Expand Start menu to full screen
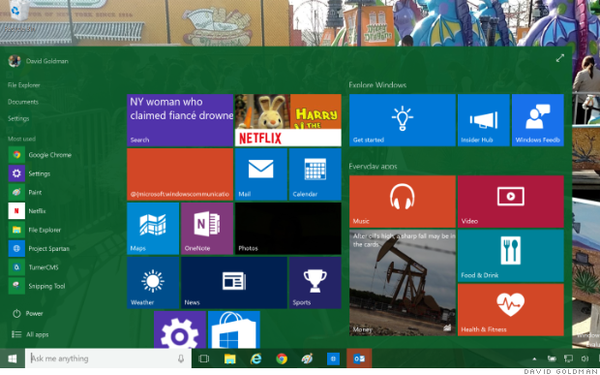The image size is (600, 375). 560,58
